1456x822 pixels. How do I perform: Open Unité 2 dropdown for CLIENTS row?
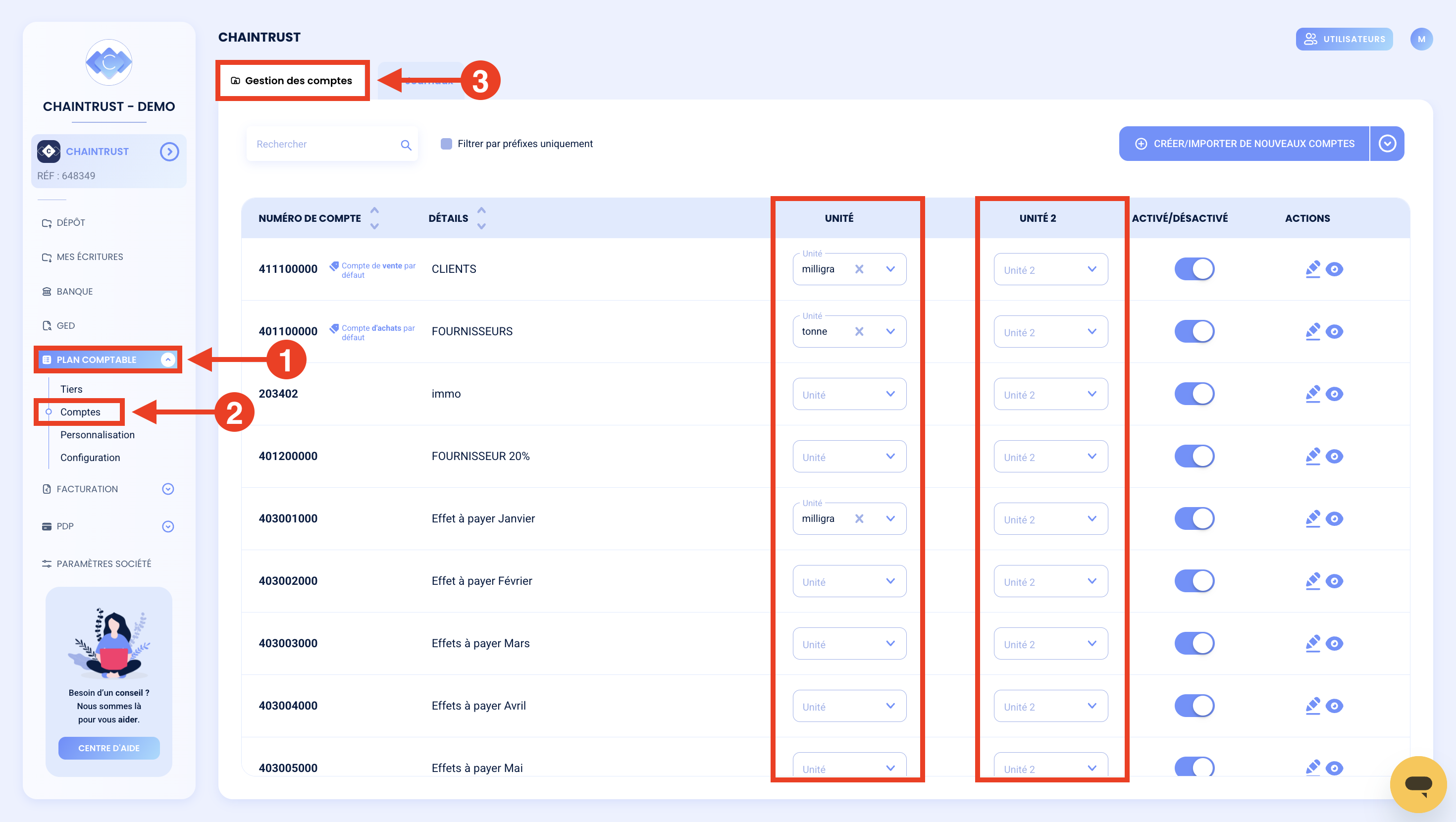click(1050, 269)
